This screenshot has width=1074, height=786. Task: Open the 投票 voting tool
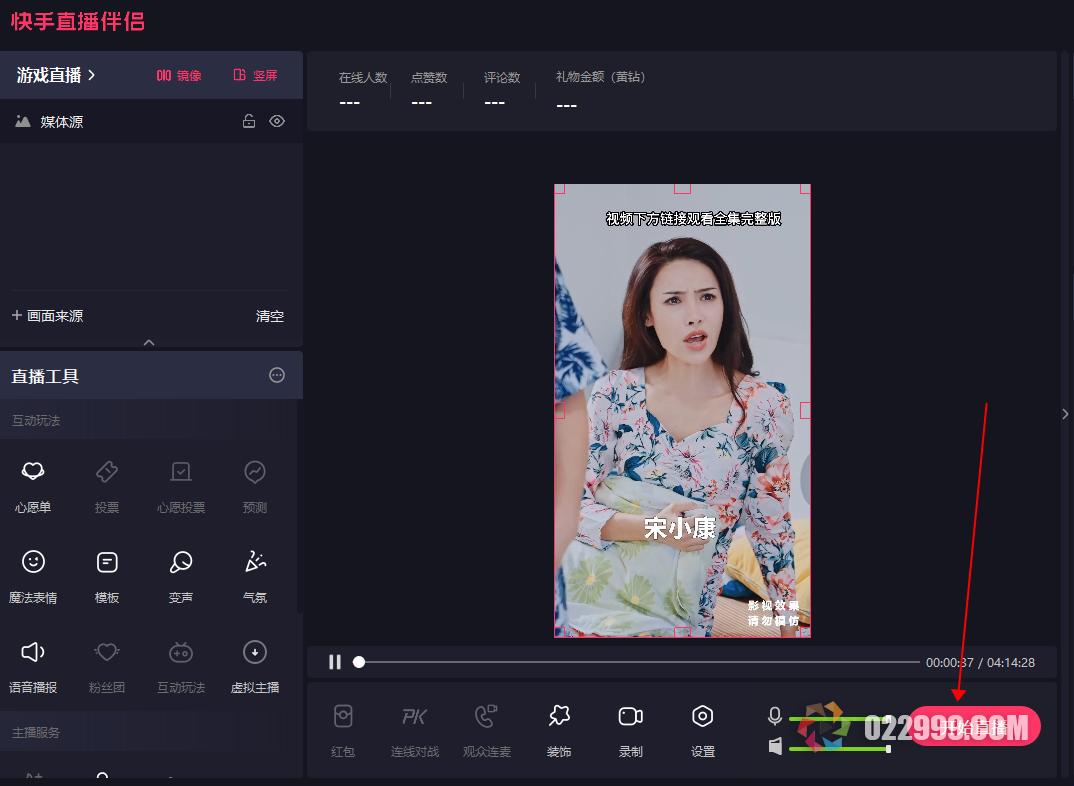(x=107, y=485)
